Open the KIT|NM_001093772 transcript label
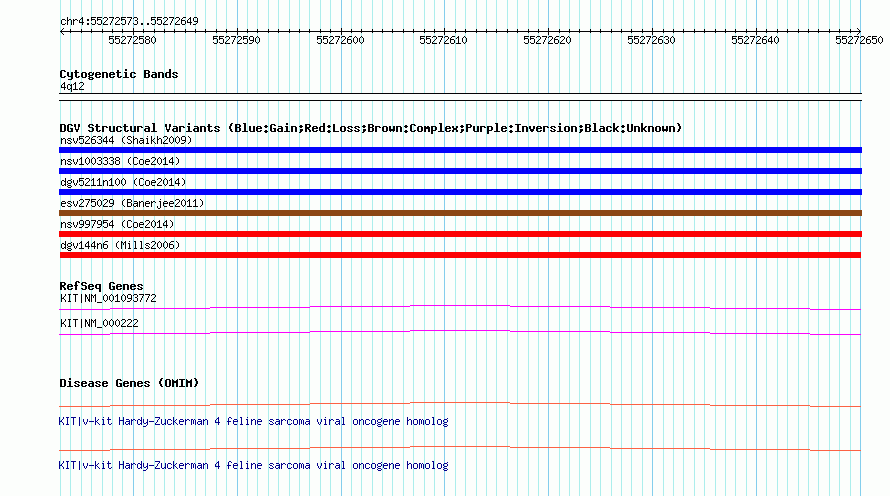890x496 pixels. (x=108, y=298)
